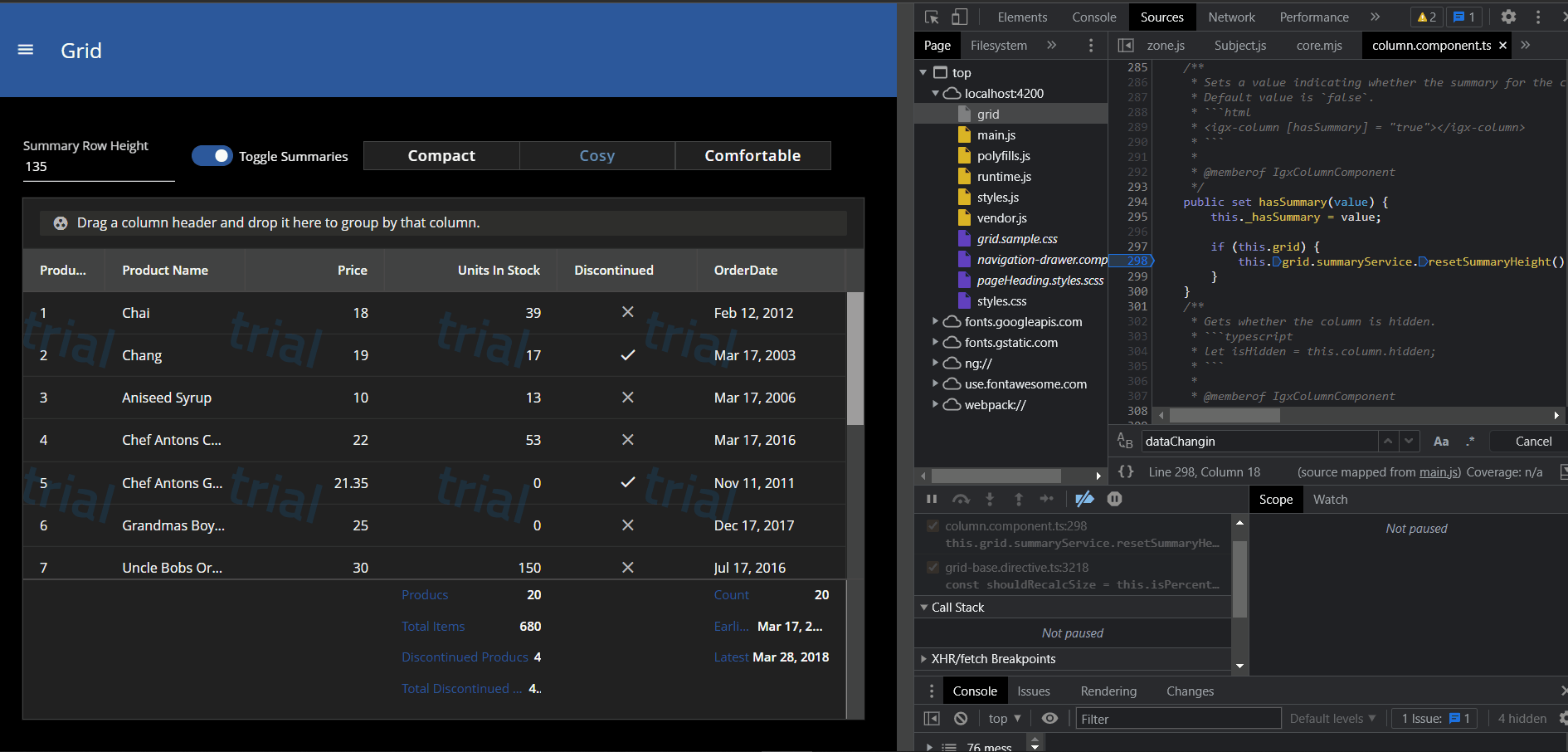1568x752 pixels.
Task: Expand the fonts.googleapis.com node
Action: [936, 321]
